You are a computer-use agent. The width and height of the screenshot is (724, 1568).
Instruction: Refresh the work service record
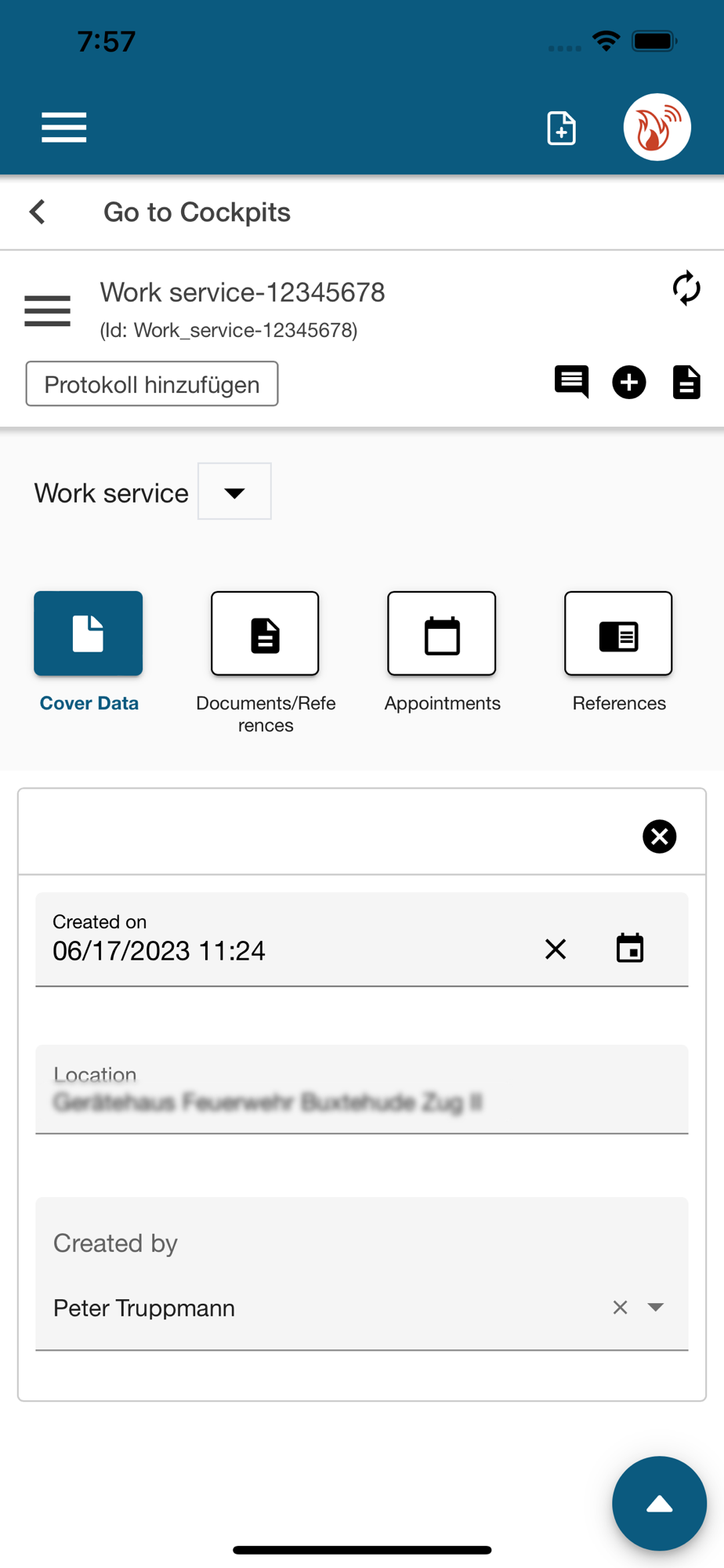click(x=686, y=288)
